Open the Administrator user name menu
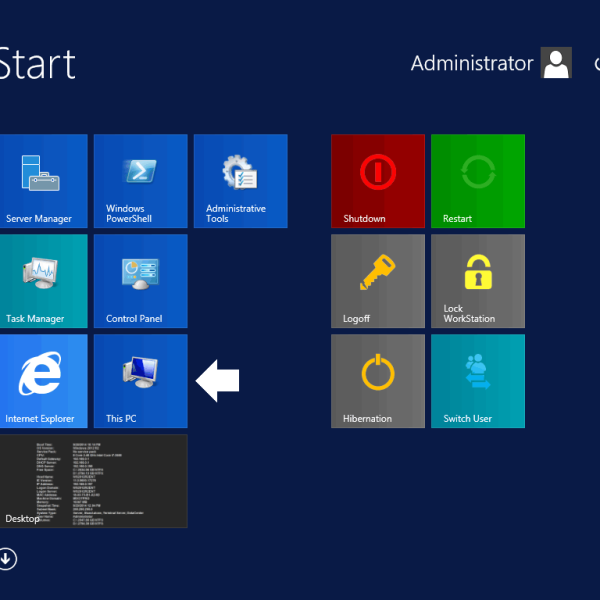600x600 pixels. point(472,64)
